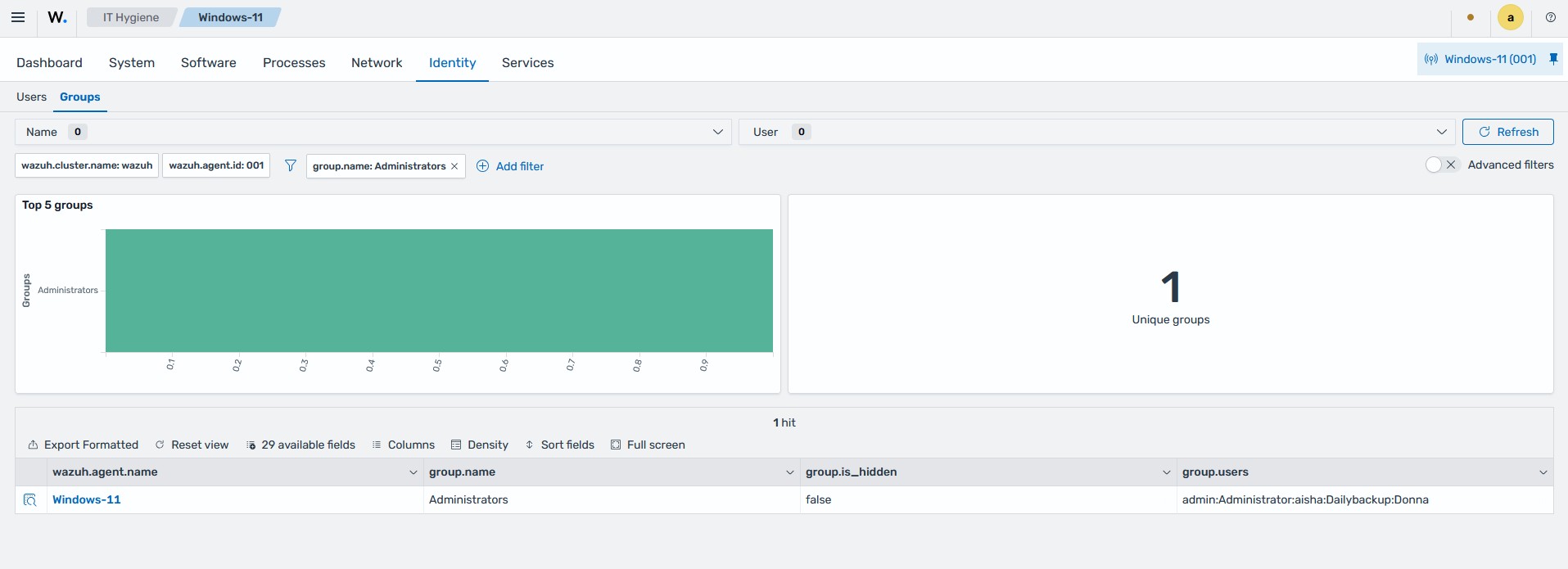
Task: Switch to the Software tab
Action: pyautogui.click(x=209, y=62)
